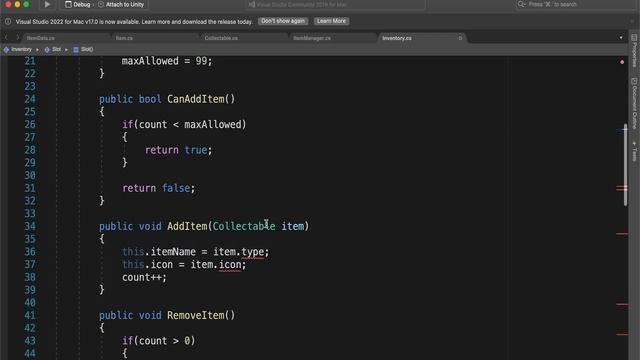The width and height of the screenshot is (640, 360).
Task: Open the Properties side panel
Action: (x=634, y=51)
